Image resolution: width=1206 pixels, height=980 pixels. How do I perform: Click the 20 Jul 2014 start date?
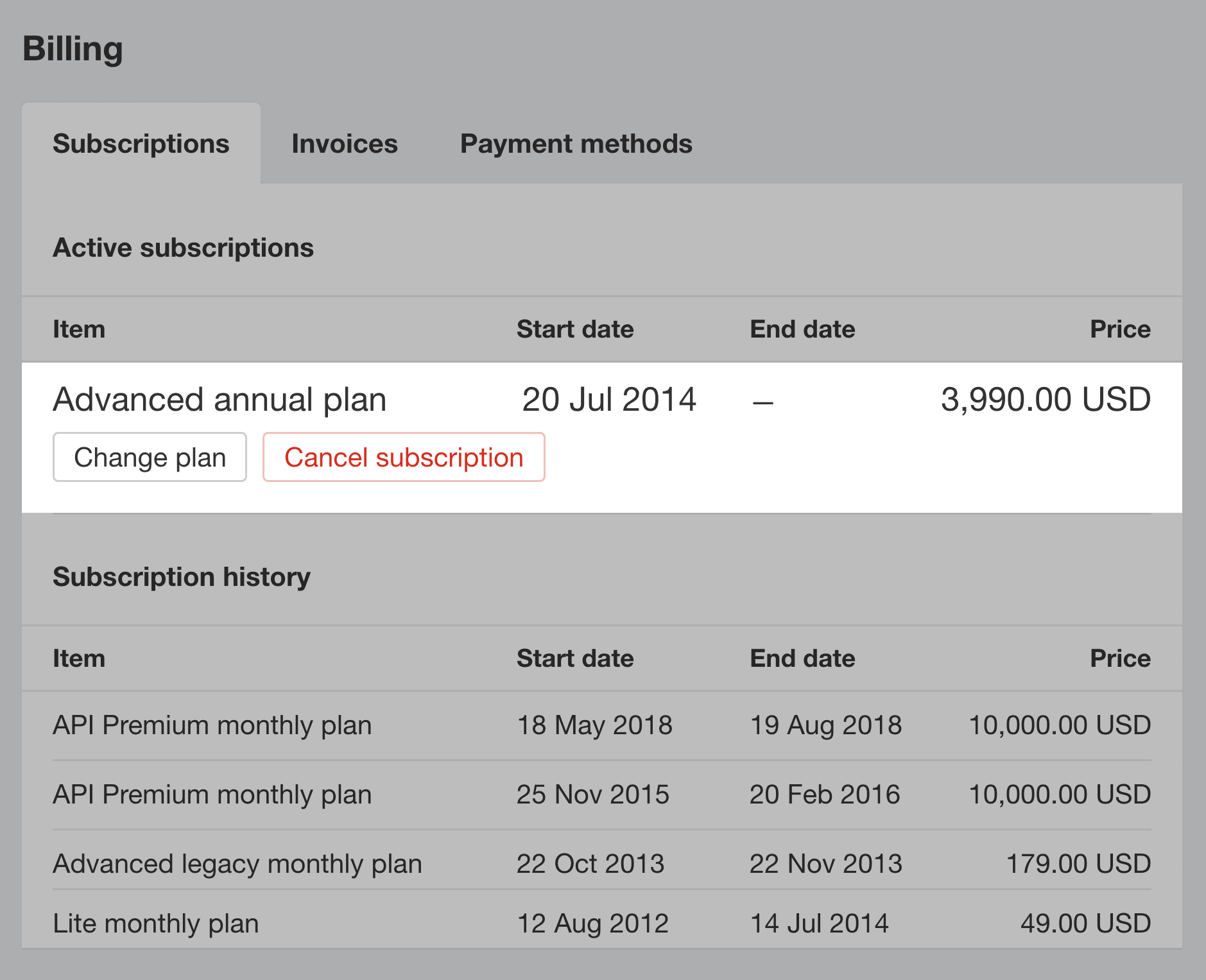point(609,399)
